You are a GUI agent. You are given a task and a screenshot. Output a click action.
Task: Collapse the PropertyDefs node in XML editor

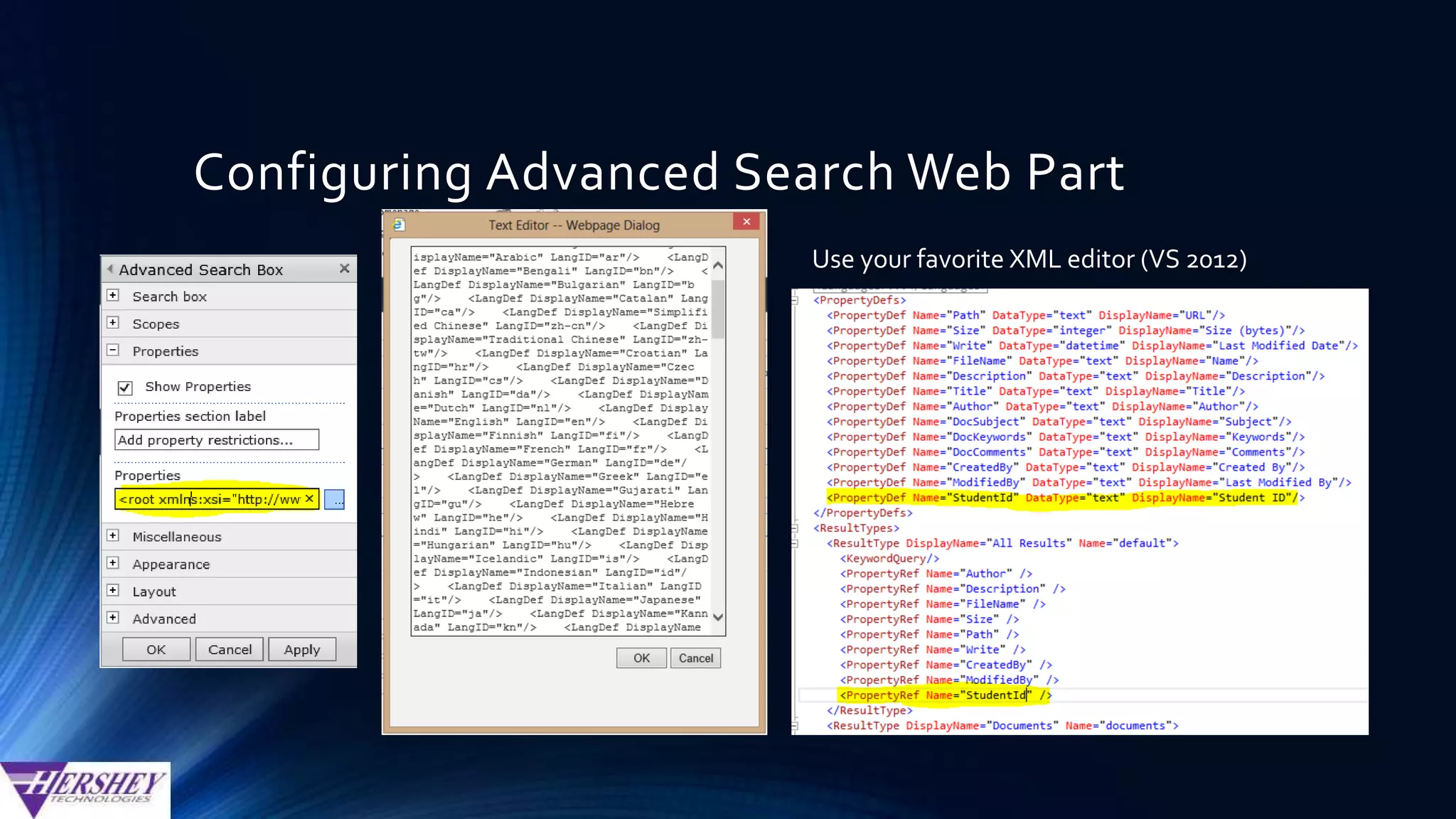click(x=796, y=301)
